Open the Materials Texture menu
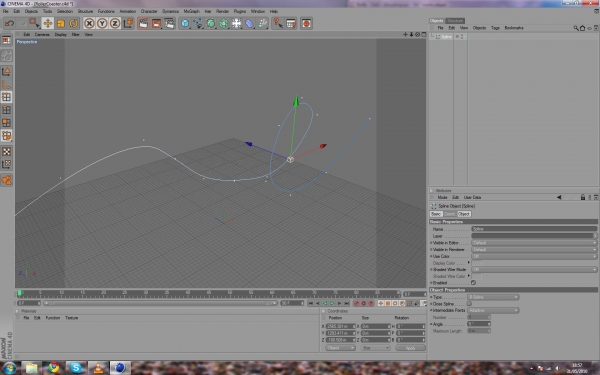The image size is (600, 375). point(72,318)
